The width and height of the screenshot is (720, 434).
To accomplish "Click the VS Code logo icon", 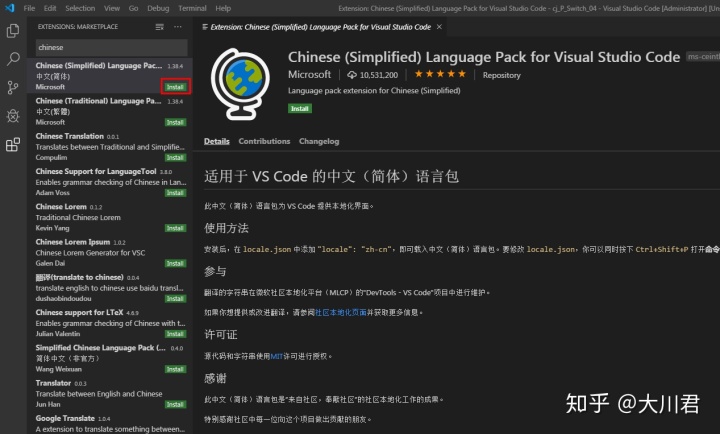I will (10, 8).
